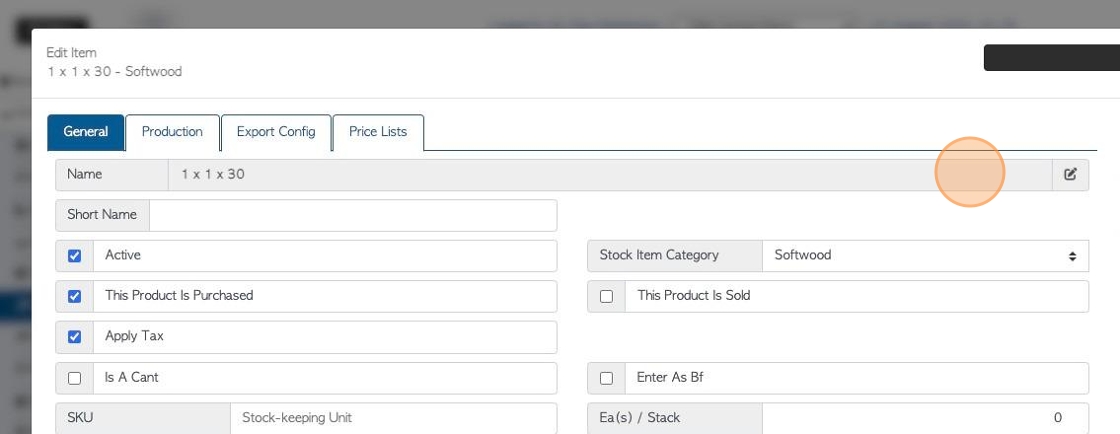Click the Name field showing 1 x 1 x 30
The image size is (1120, 434).
[x=610, y=174]
